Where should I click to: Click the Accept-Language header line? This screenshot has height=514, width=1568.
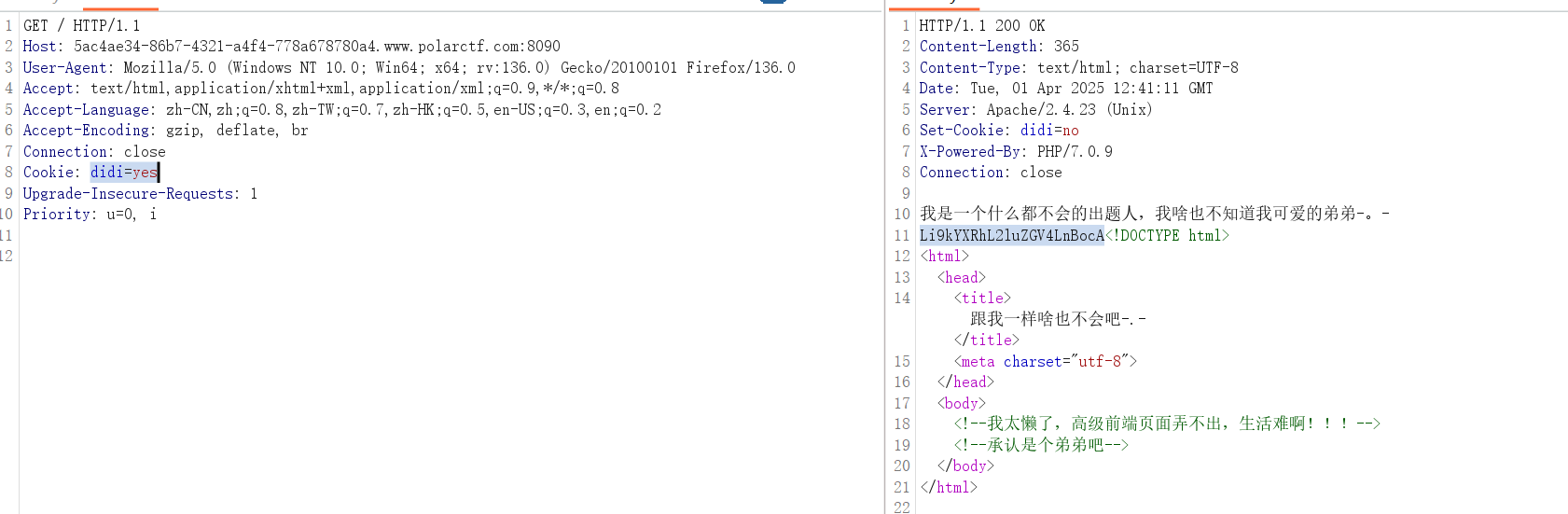point(342,109)
